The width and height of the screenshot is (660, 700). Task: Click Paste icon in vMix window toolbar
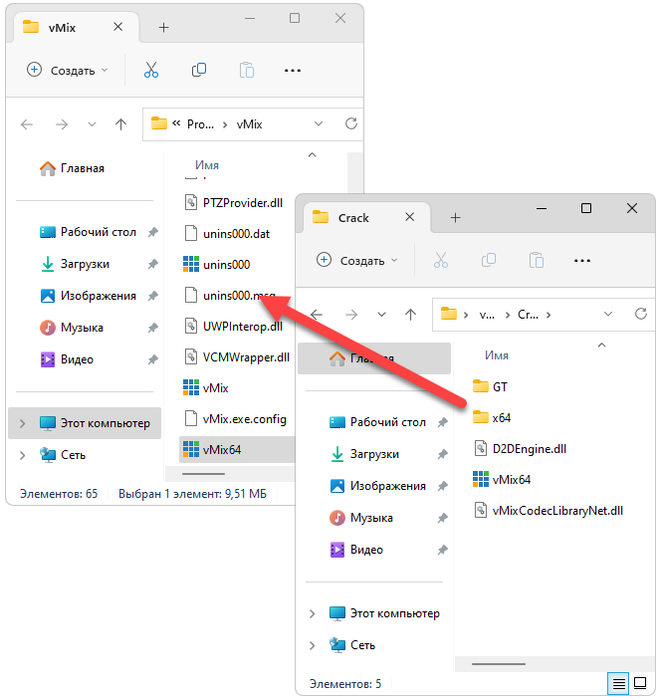point(246,70)
